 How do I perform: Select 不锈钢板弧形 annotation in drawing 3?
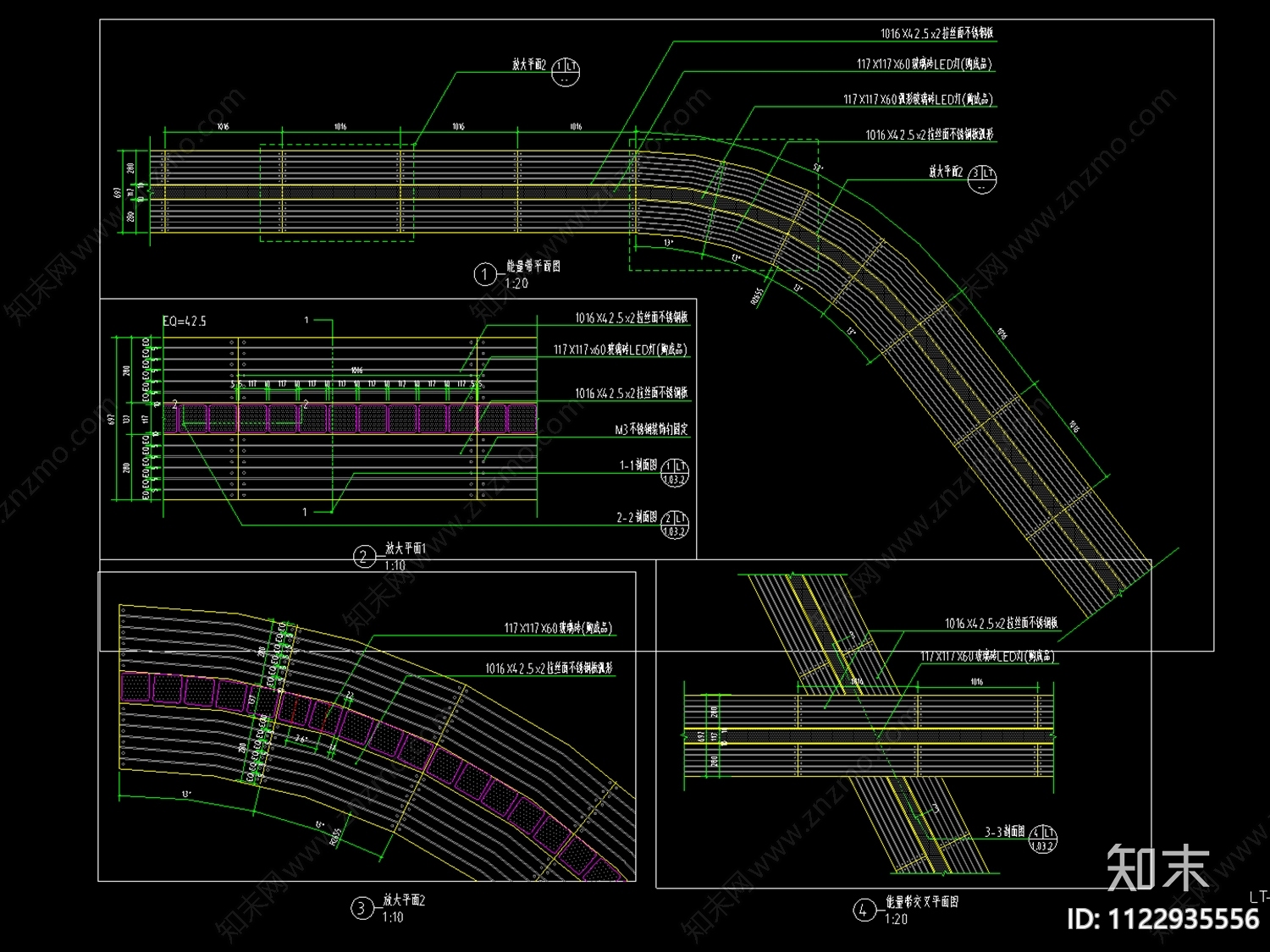click(x=549, y=669)
